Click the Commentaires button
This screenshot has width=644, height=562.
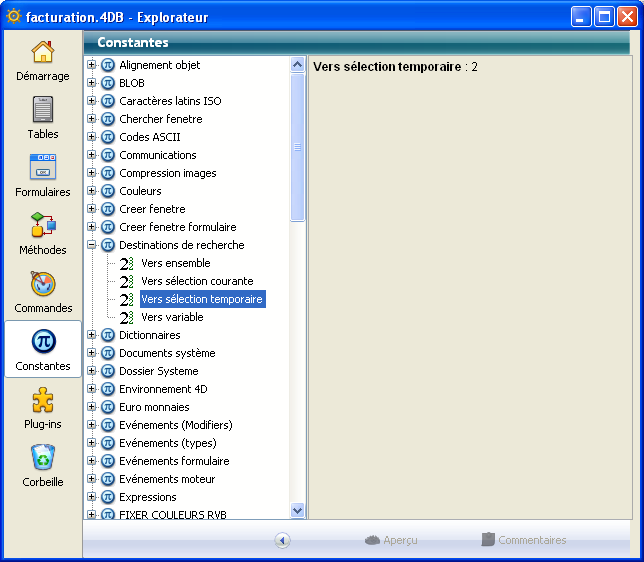[x=523, y=540]
